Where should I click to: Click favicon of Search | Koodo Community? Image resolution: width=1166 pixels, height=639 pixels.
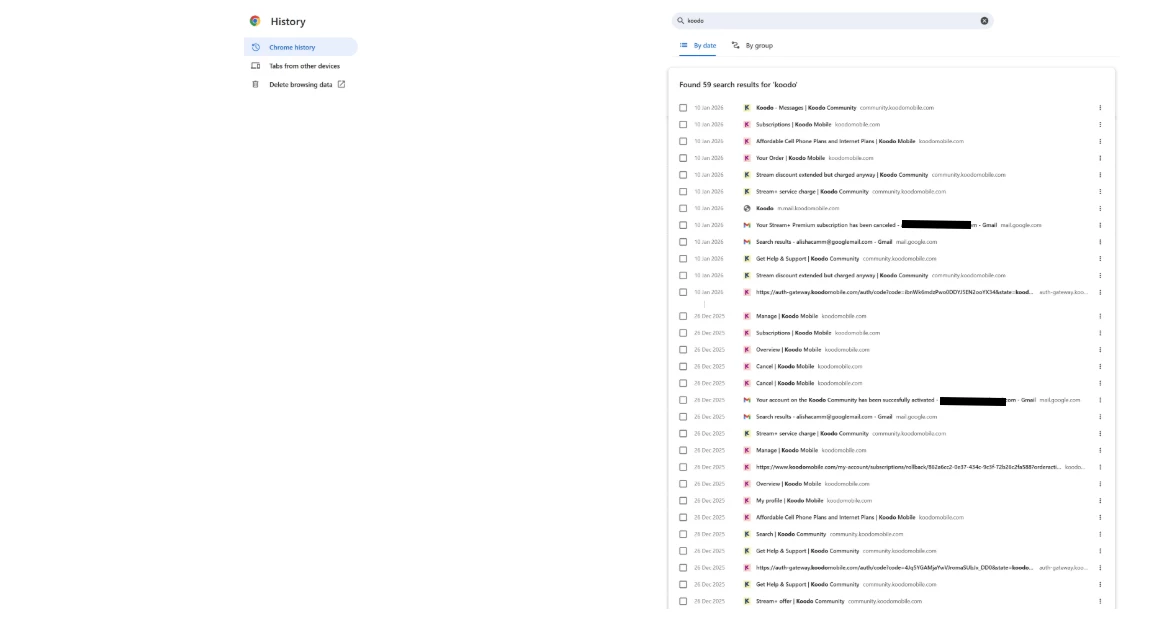click(x=747, y=534)
